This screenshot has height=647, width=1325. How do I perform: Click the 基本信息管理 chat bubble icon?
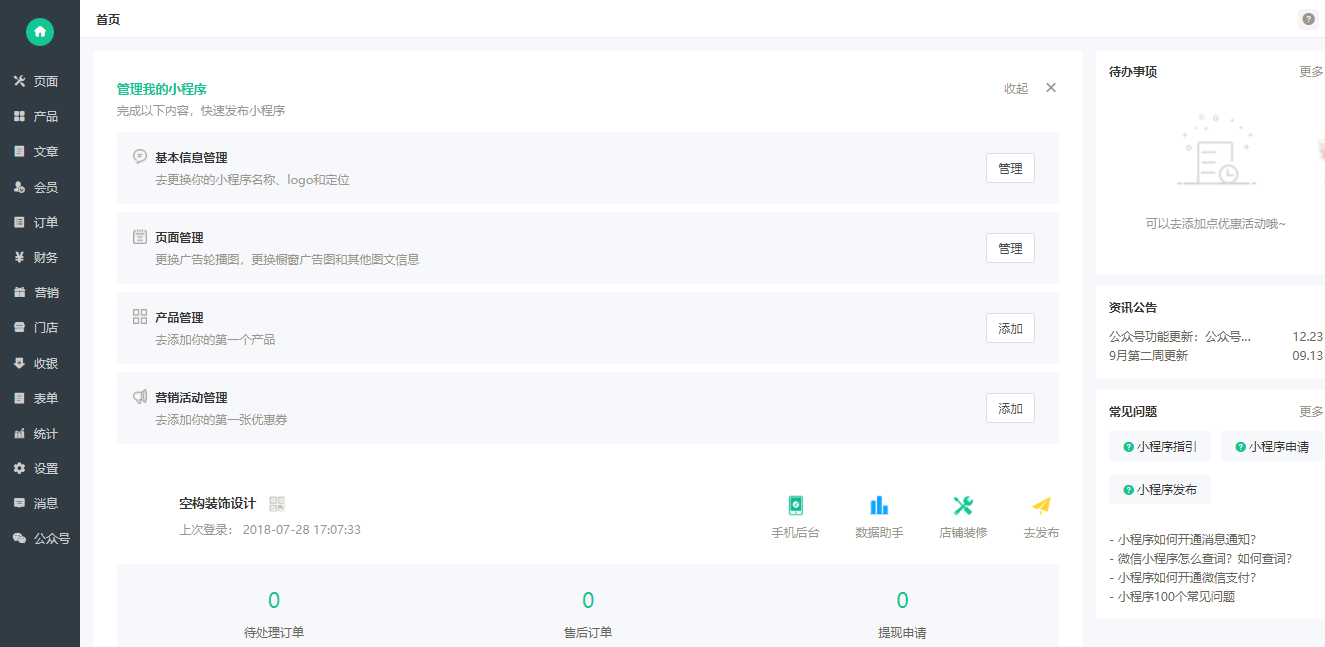140,157
